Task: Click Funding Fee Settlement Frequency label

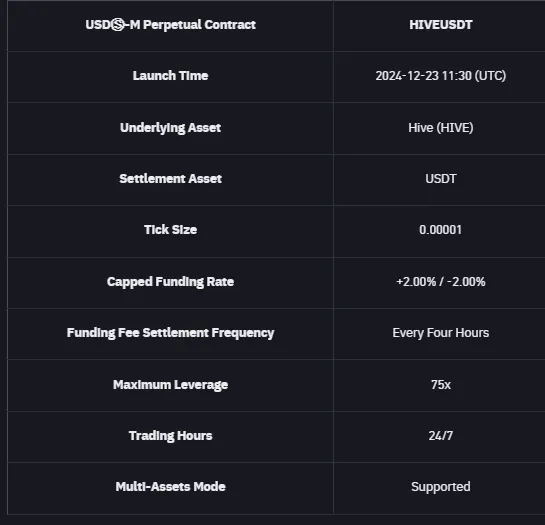Action: click(170, 333)
